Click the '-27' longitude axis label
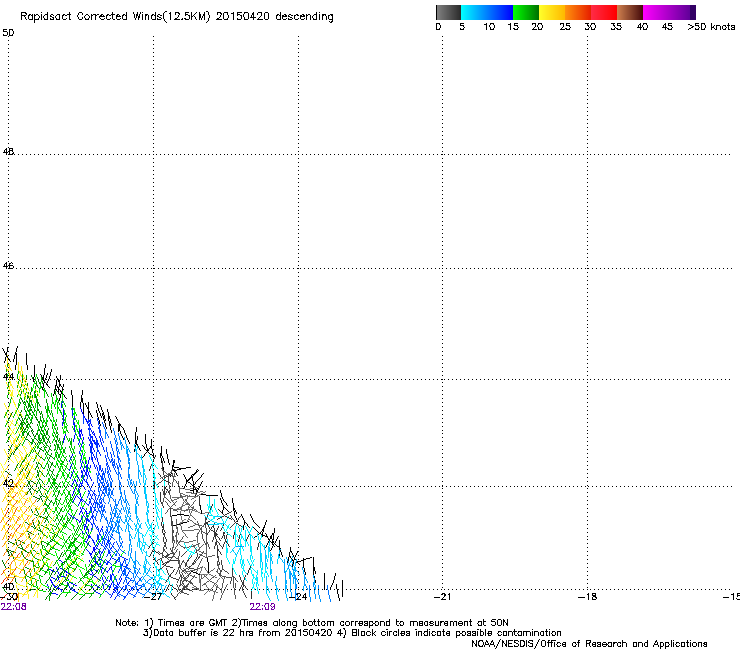The width and height of the screenshot is (740, 650). click(x=153, y=597)
